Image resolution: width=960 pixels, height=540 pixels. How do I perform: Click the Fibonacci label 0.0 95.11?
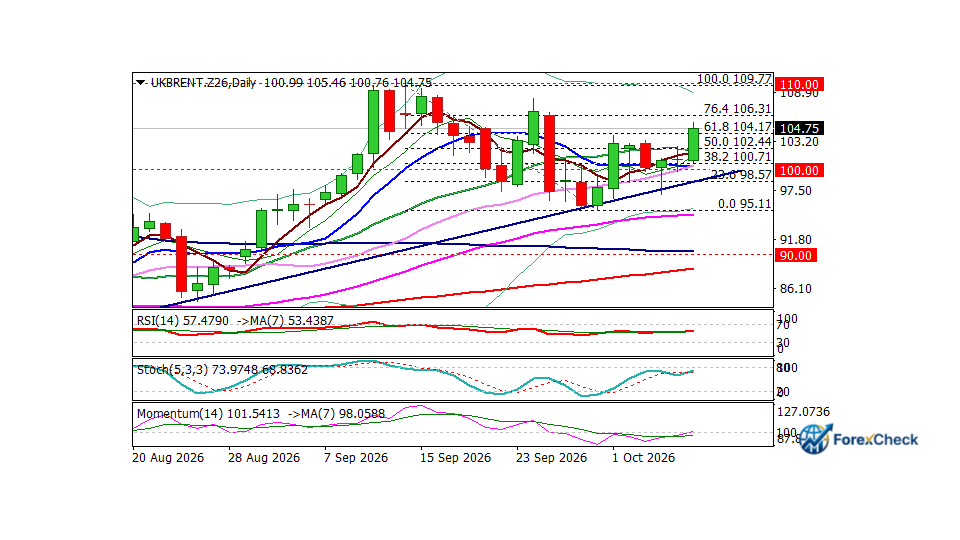(x=744, y=204)
